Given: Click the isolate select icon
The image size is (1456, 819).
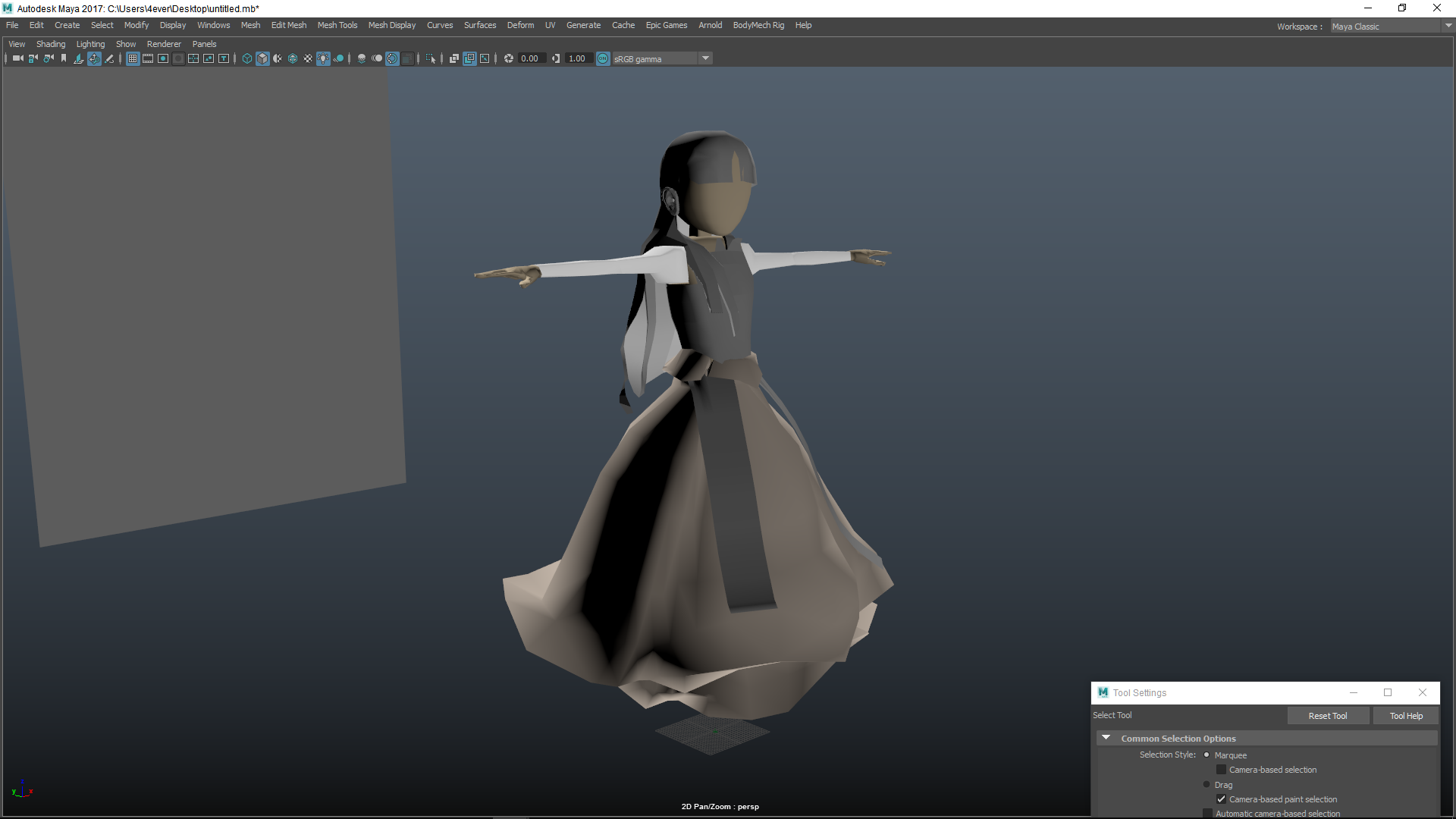Looking at the screenshot, I should pos(431,58).
